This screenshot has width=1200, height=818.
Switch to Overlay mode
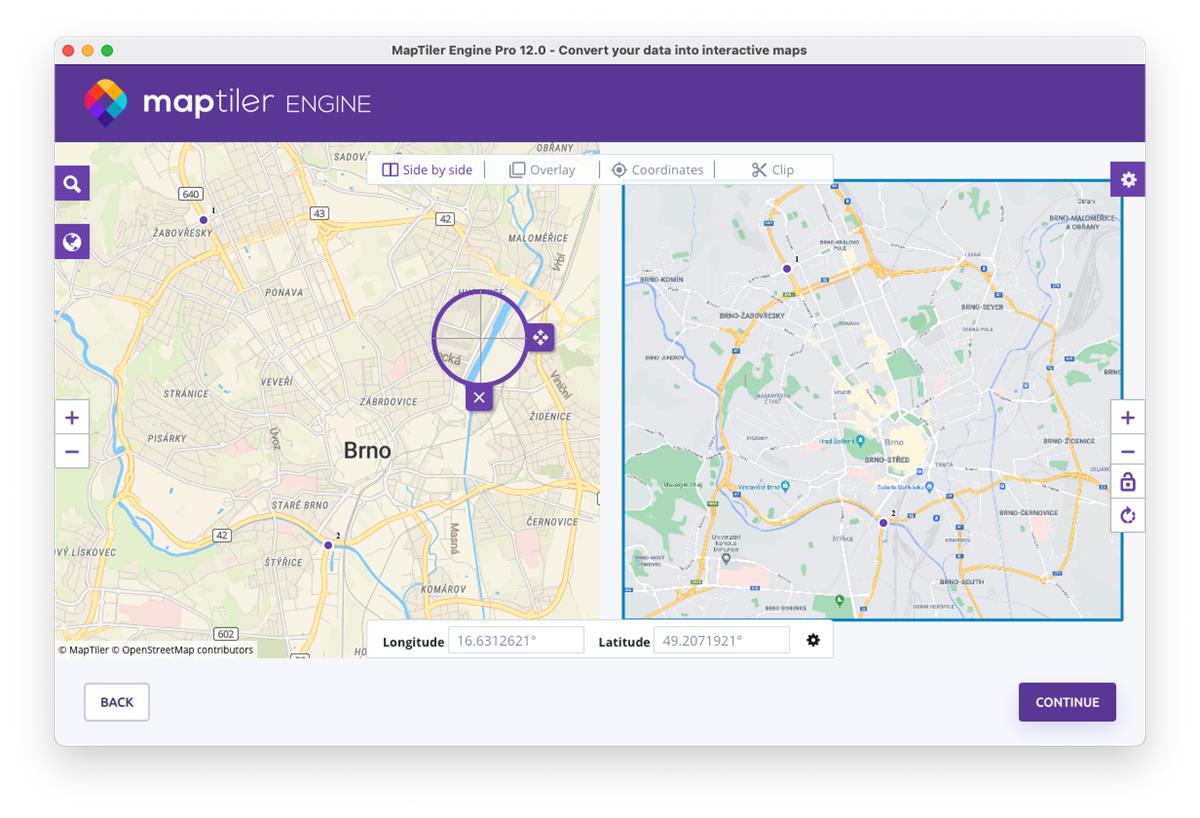point(542,169)
